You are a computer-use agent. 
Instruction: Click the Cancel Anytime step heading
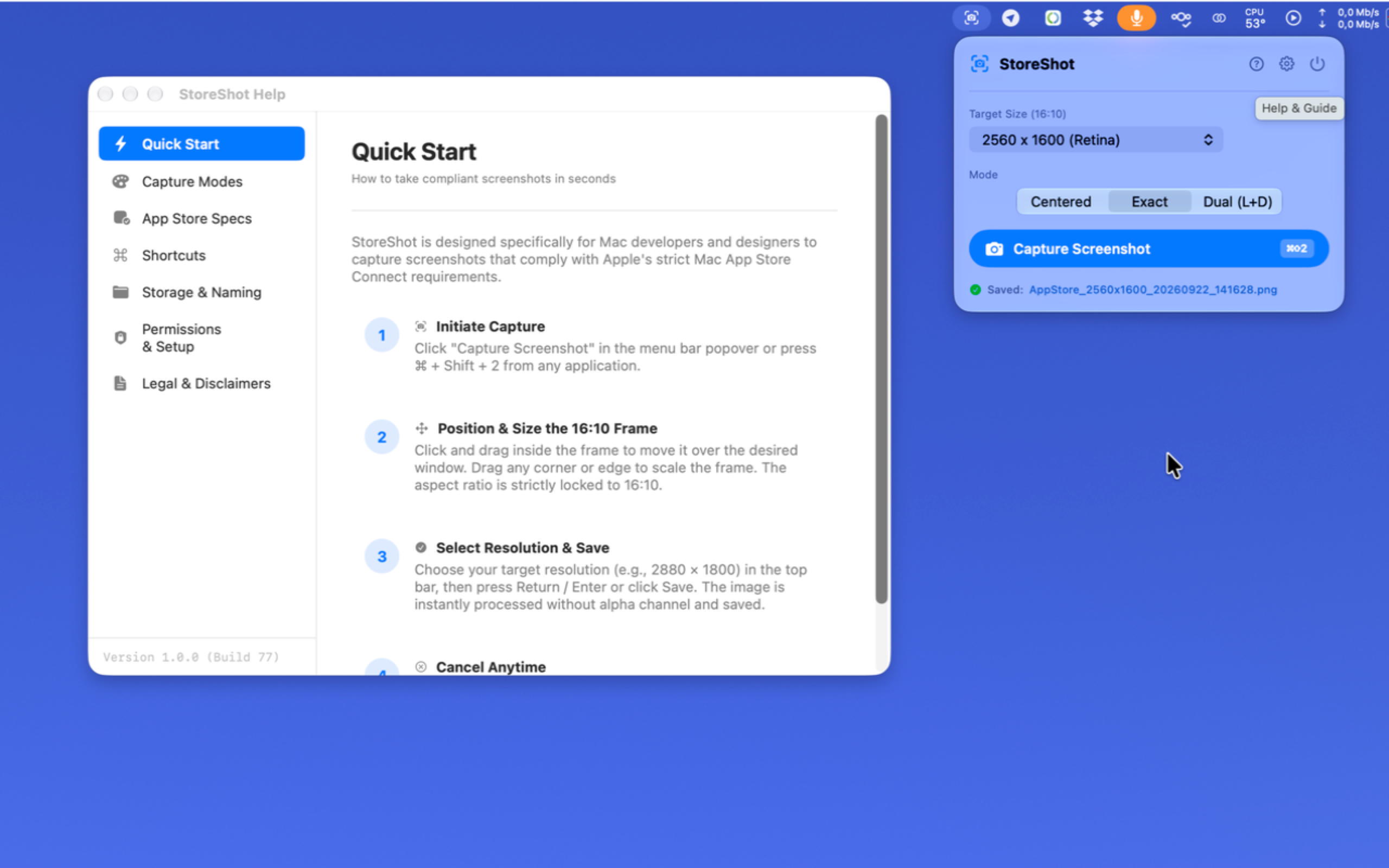pos(490,667)
